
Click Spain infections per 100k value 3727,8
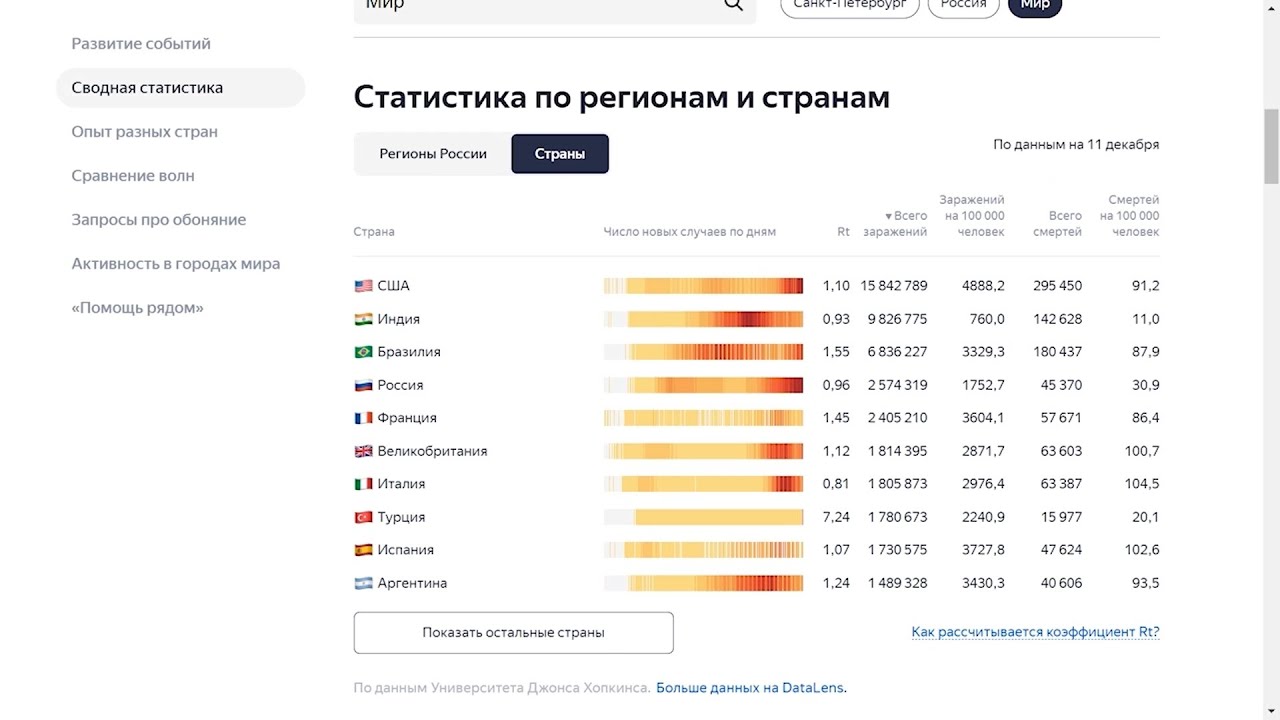tap(983, 550)
